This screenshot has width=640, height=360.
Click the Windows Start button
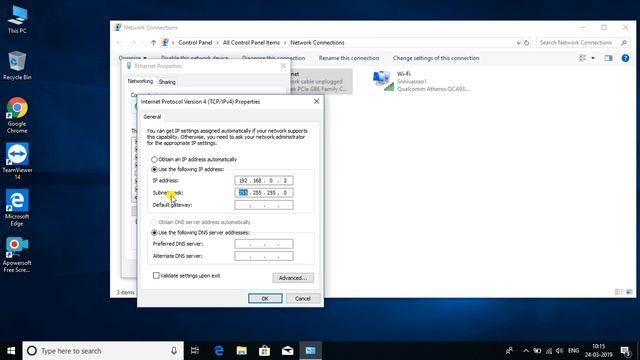(x=11, y=351)
